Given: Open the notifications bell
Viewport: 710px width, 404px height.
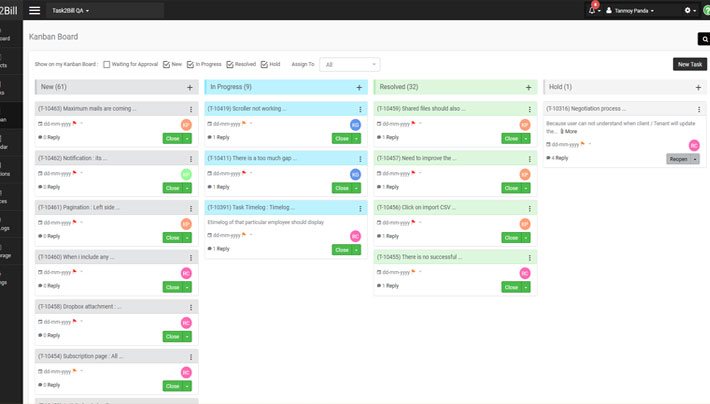Looking at the screenshot, I should [x=593, y=10].
